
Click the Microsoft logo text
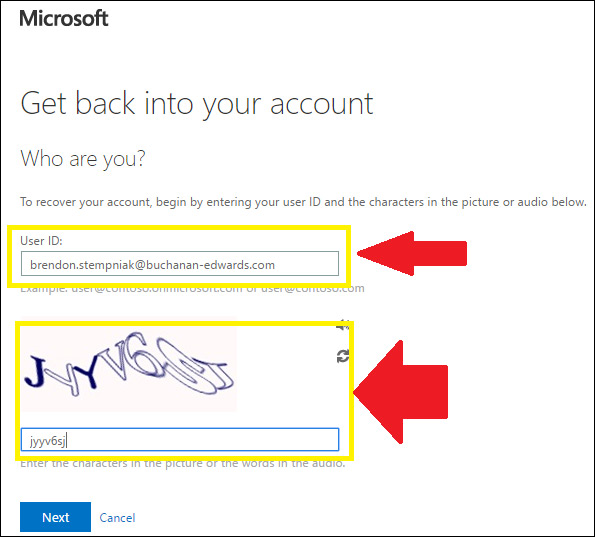coord(64,18)
